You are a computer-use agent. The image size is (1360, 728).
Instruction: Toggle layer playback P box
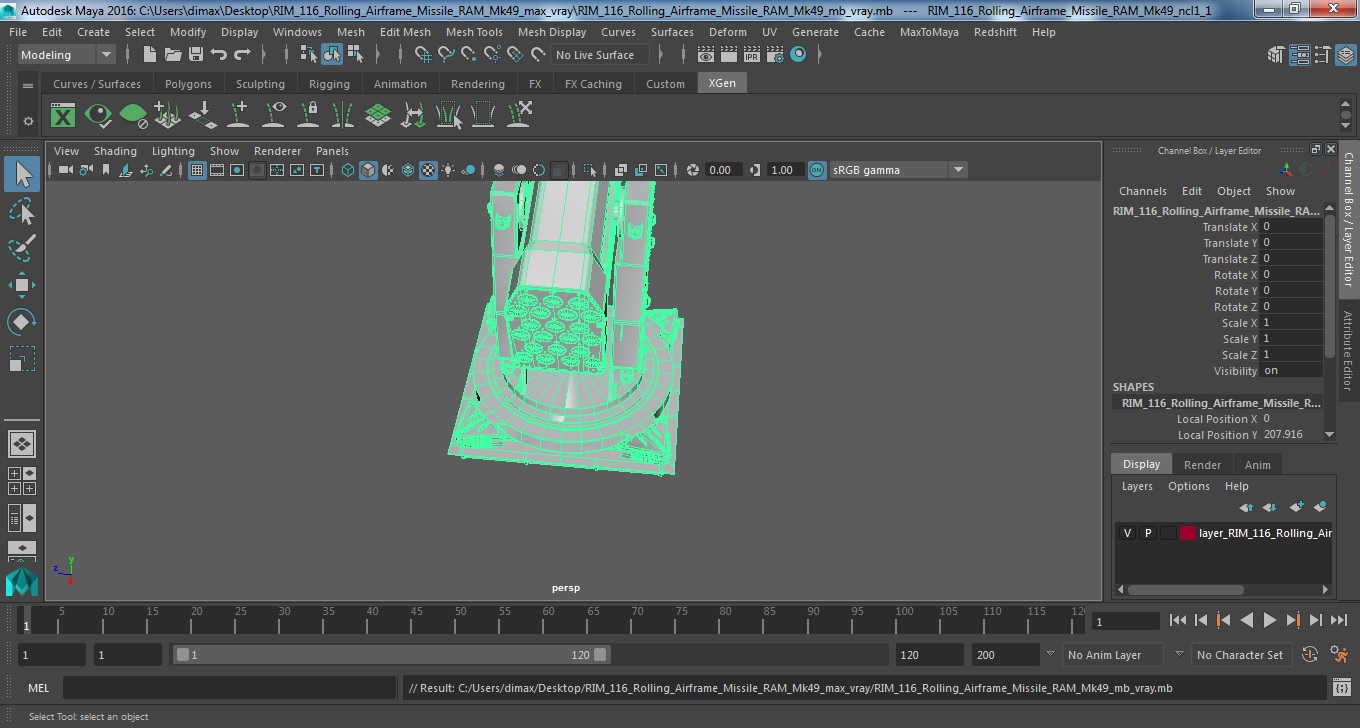click(1148, 533)
